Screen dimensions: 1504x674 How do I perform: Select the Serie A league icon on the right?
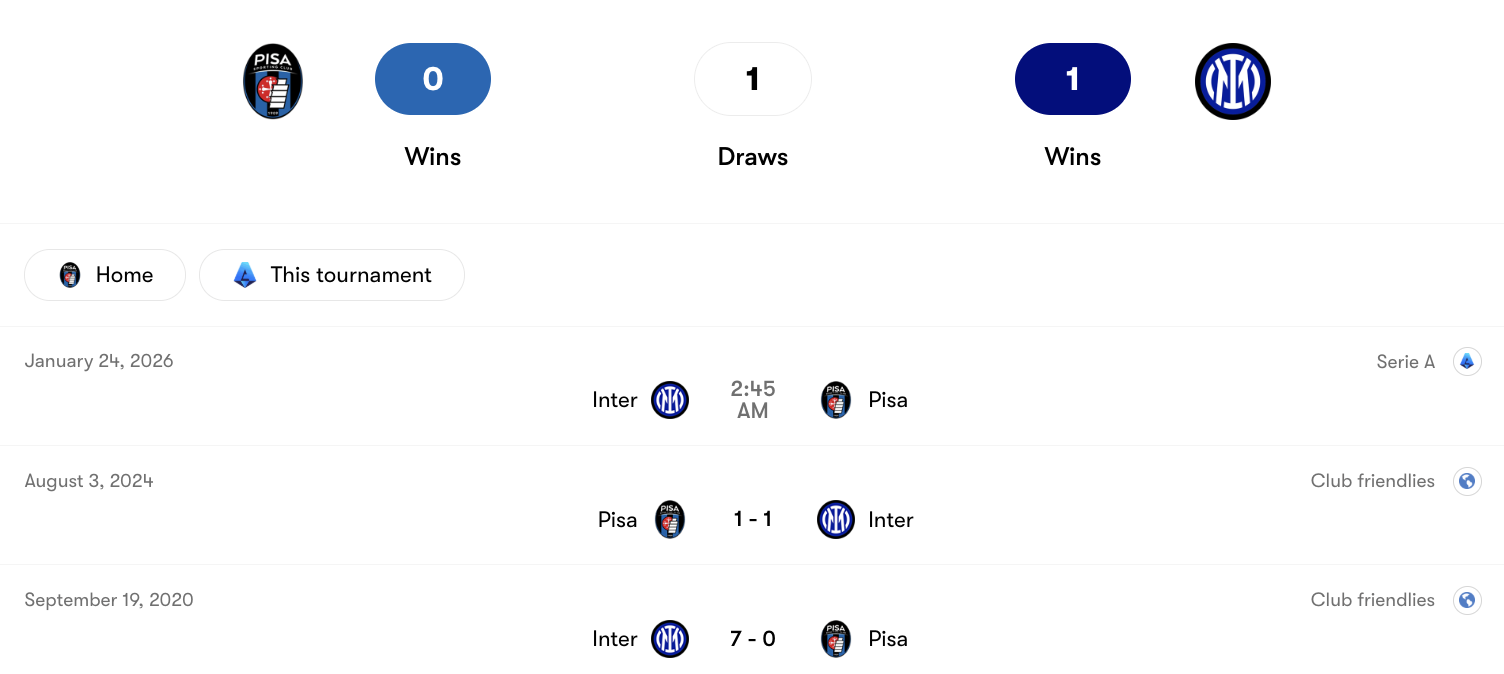pos(1467,361)
